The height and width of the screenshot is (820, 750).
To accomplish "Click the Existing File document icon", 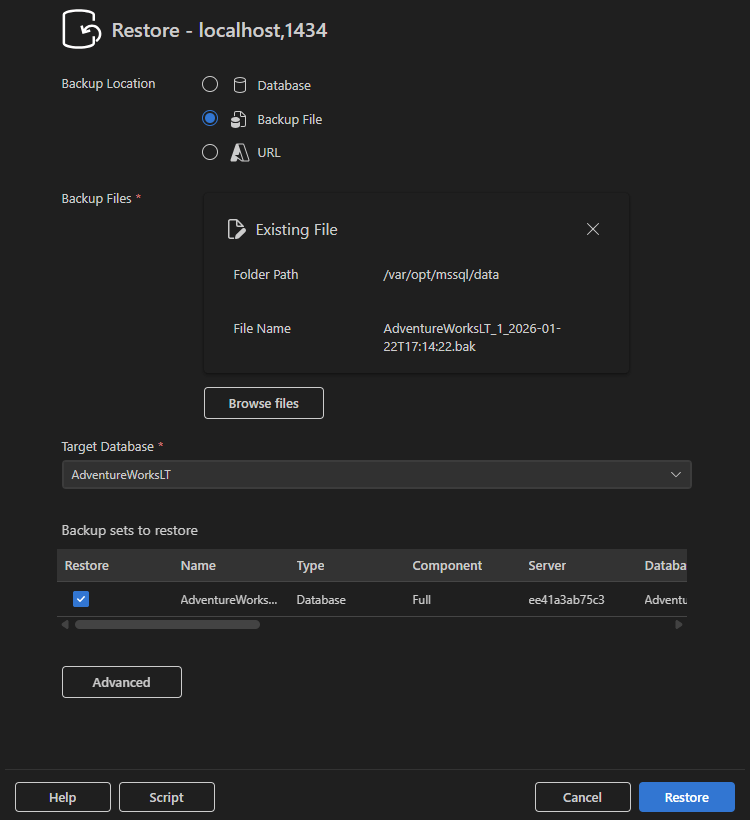I will coord(236,229).
